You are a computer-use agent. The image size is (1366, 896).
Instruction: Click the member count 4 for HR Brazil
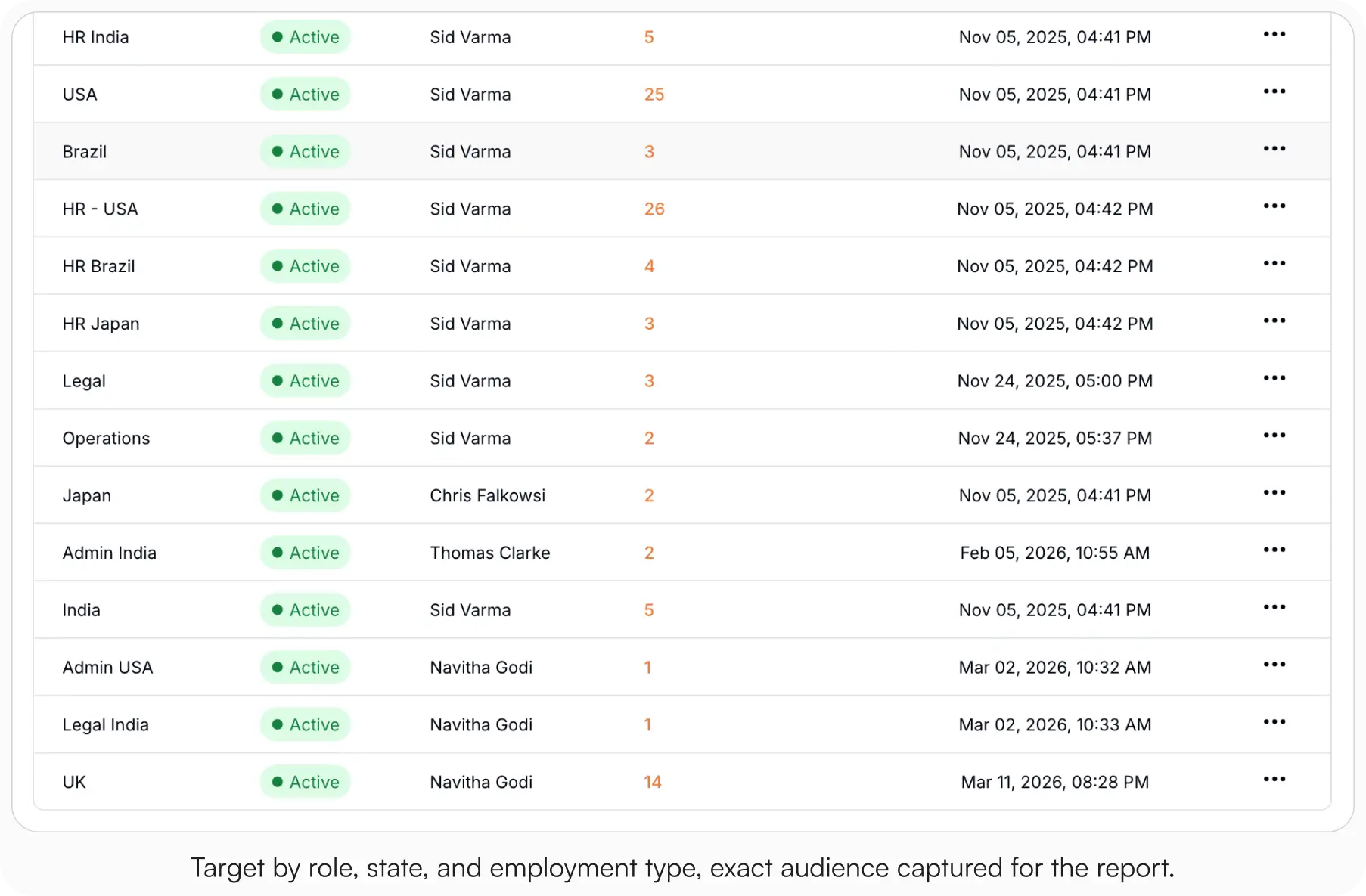click(x=649, y=267)
